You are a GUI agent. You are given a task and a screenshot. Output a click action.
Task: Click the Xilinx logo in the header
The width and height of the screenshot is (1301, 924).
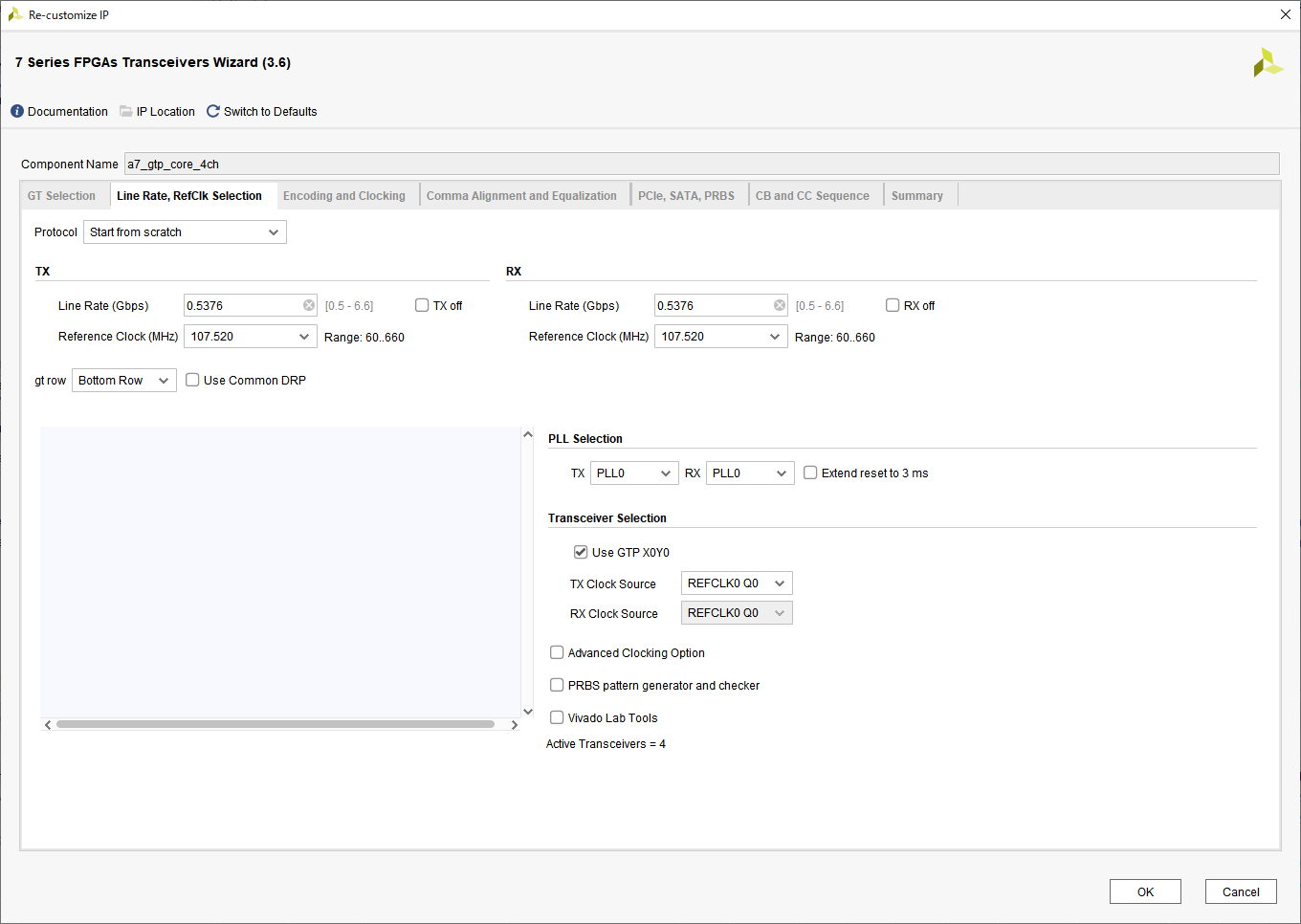1268,63
